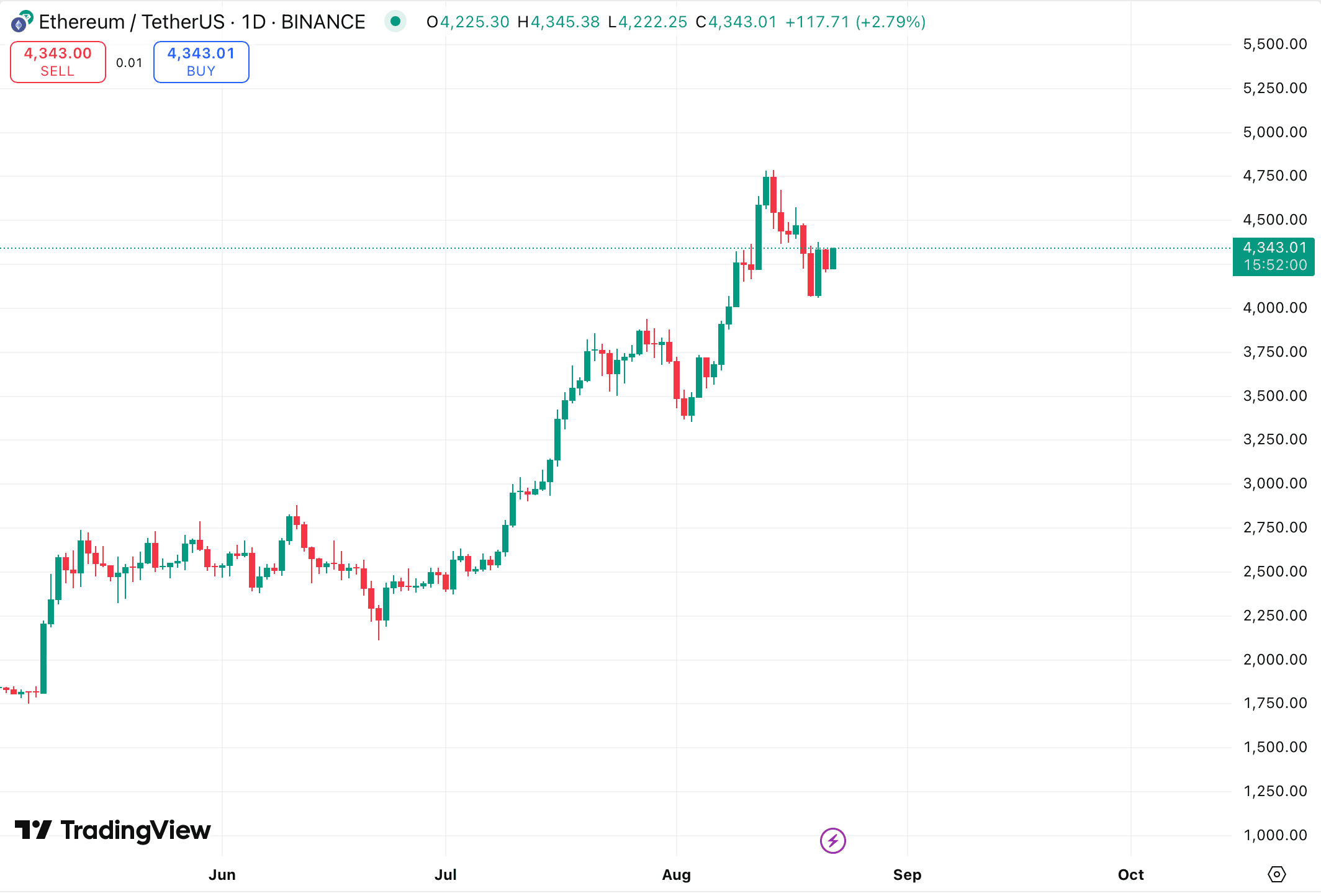Click the high value H4,345.38 in the legend
1321x896 pixels.
559,22
